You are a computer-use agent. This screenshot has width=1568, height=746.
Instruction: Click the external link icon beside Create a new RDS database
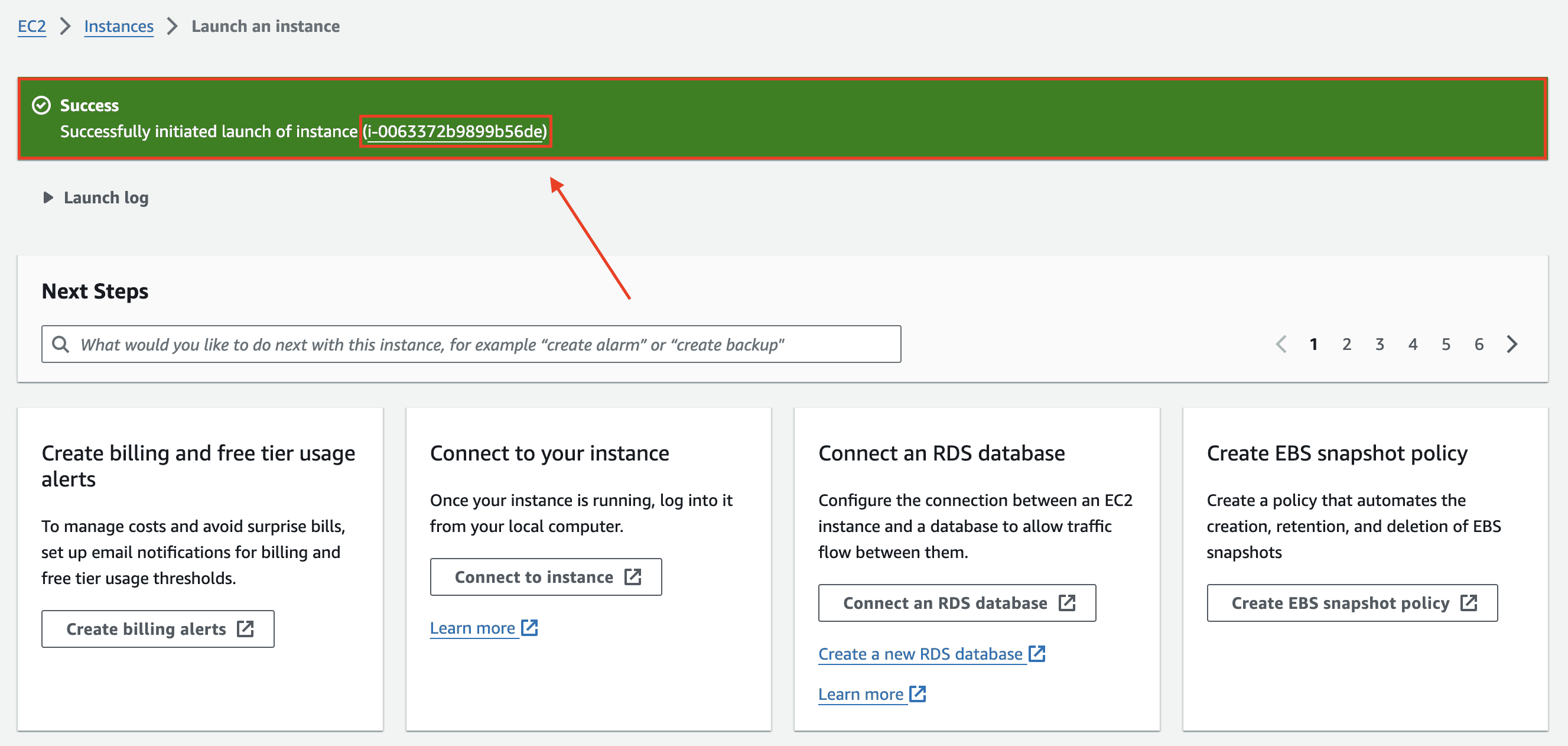pyautogui.click(x=1036, y=653)
